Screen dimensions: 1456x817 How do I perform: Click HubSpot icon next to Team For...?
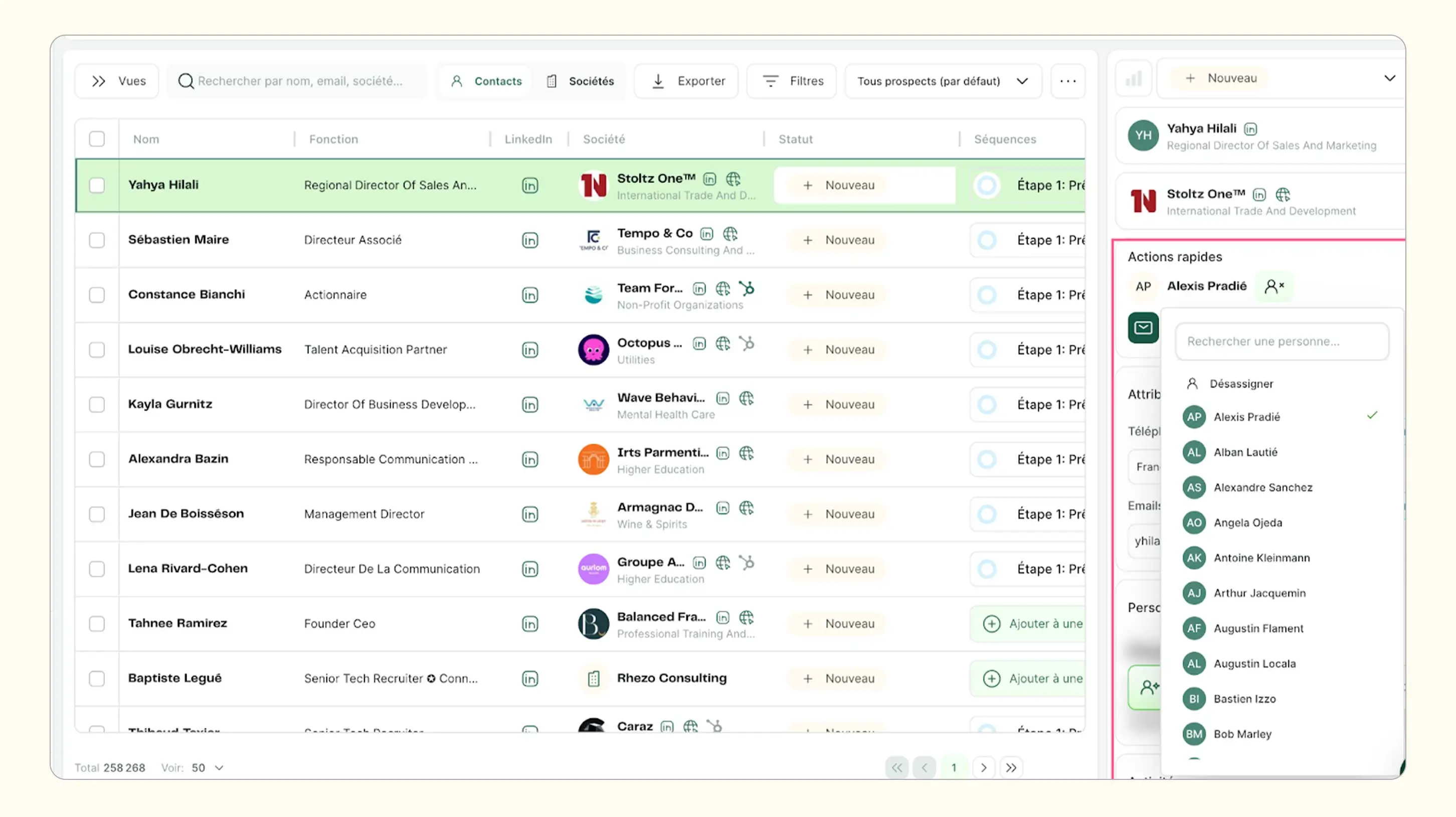[x=747, y=288]
